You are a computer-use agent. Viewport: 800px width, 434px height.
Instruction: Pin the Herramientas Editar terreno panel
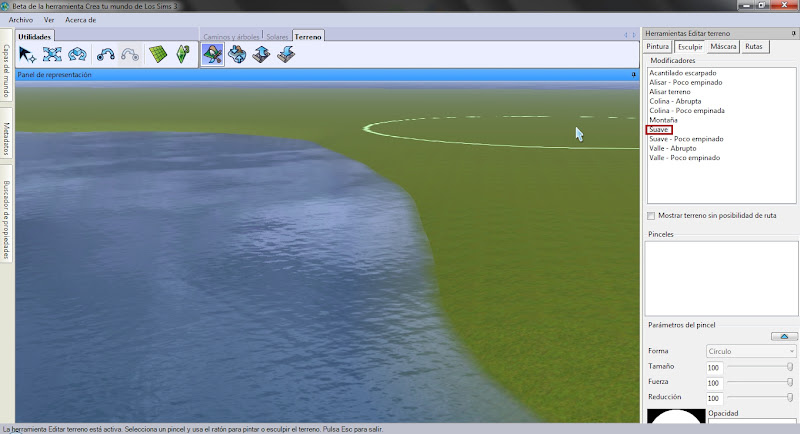793,33
